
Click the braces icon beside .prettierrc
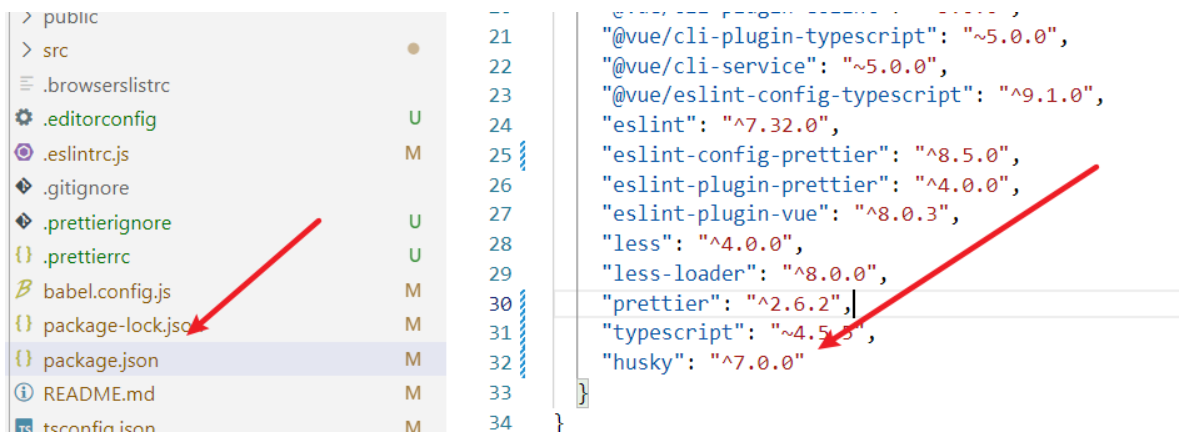click(24, 257)
